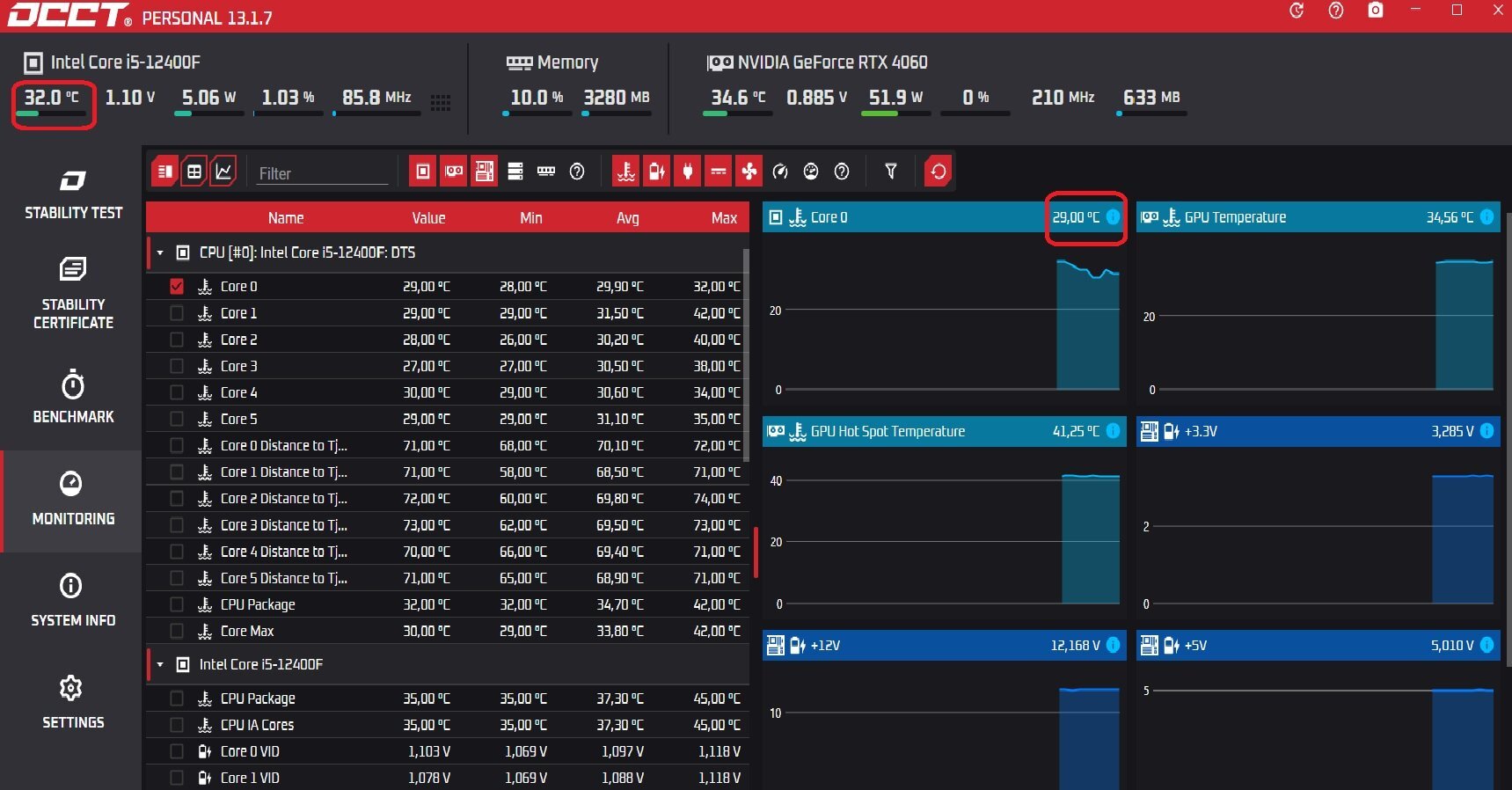Toggle memory module sensors filter icon
Image resolution: width=1512 pixels, height=790 pixels.
click(x=546, y=172)
